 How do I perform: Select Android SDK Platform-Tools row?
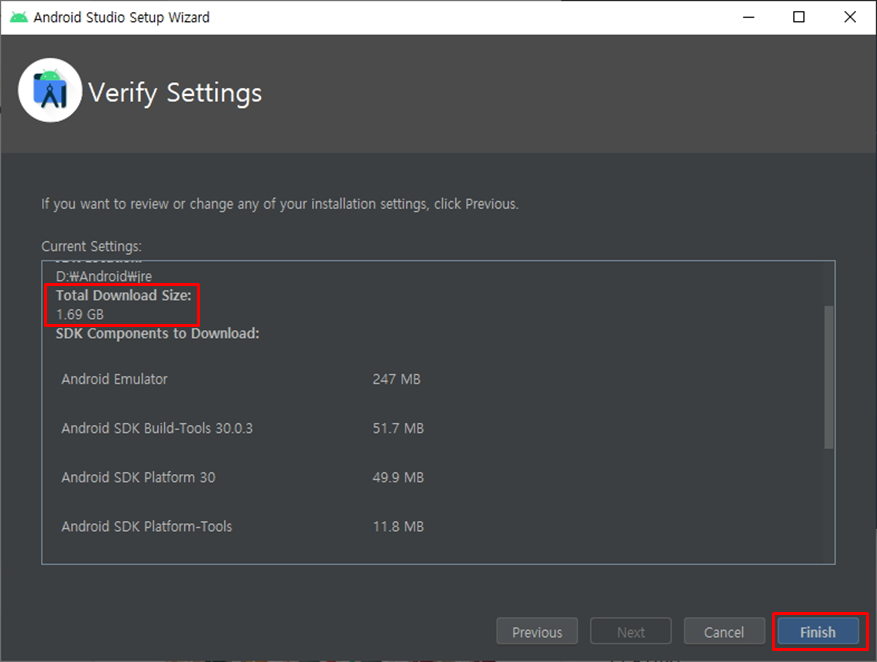(x=241, y=527)
